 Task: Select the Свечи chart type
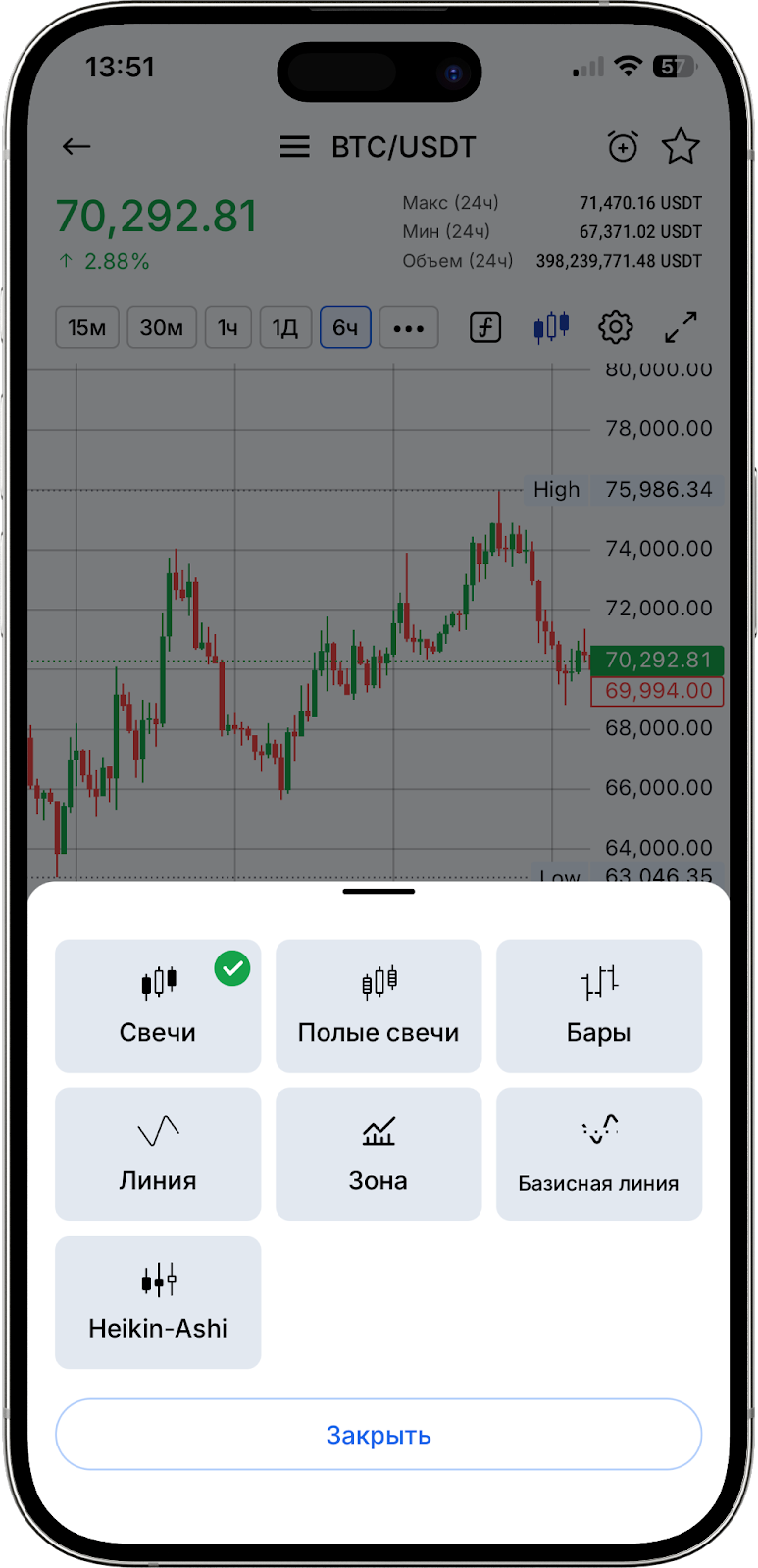point(158,1005)
